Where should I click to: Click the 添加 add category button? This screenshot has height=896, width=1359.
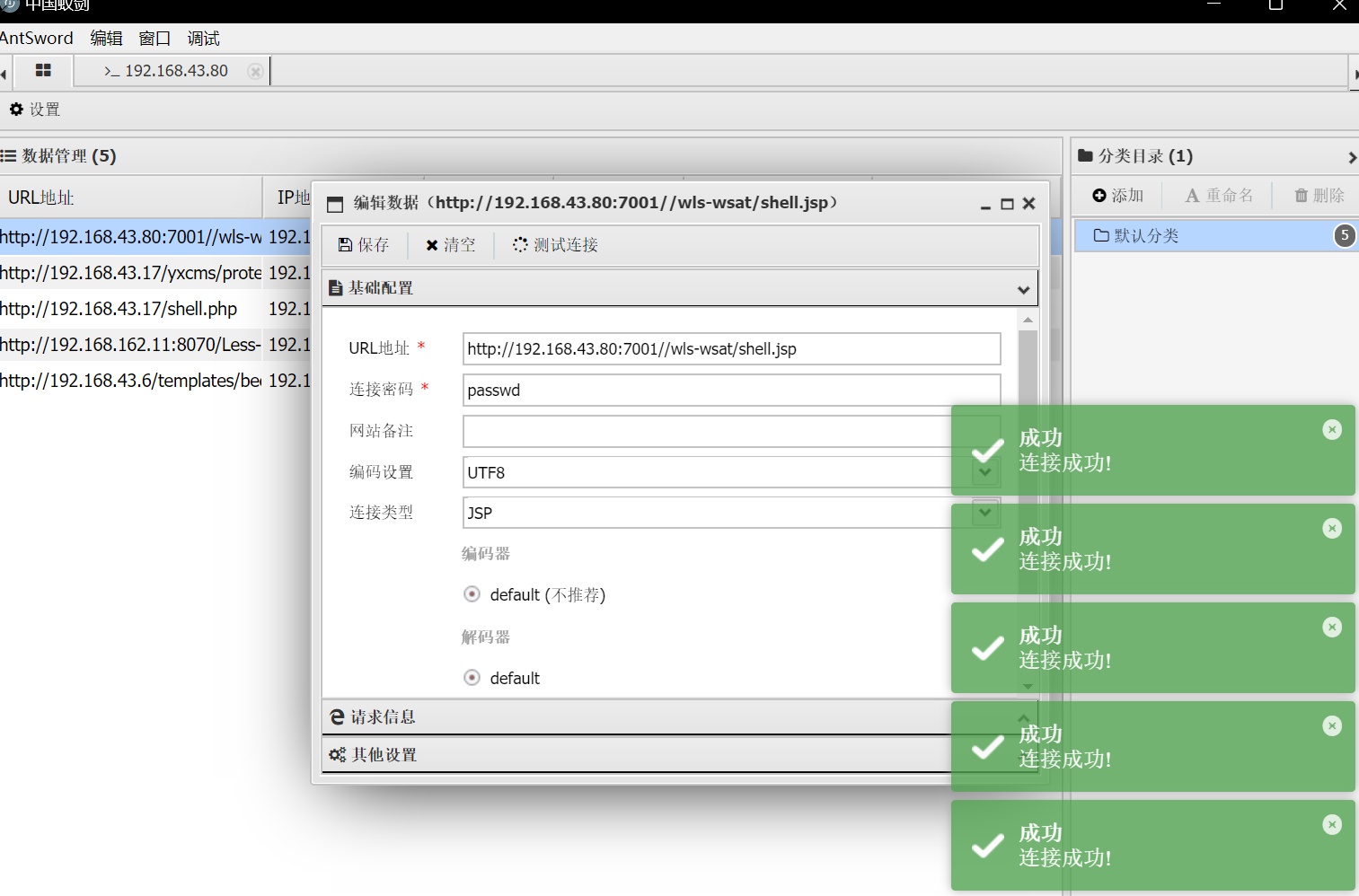tap(1117, 196)
